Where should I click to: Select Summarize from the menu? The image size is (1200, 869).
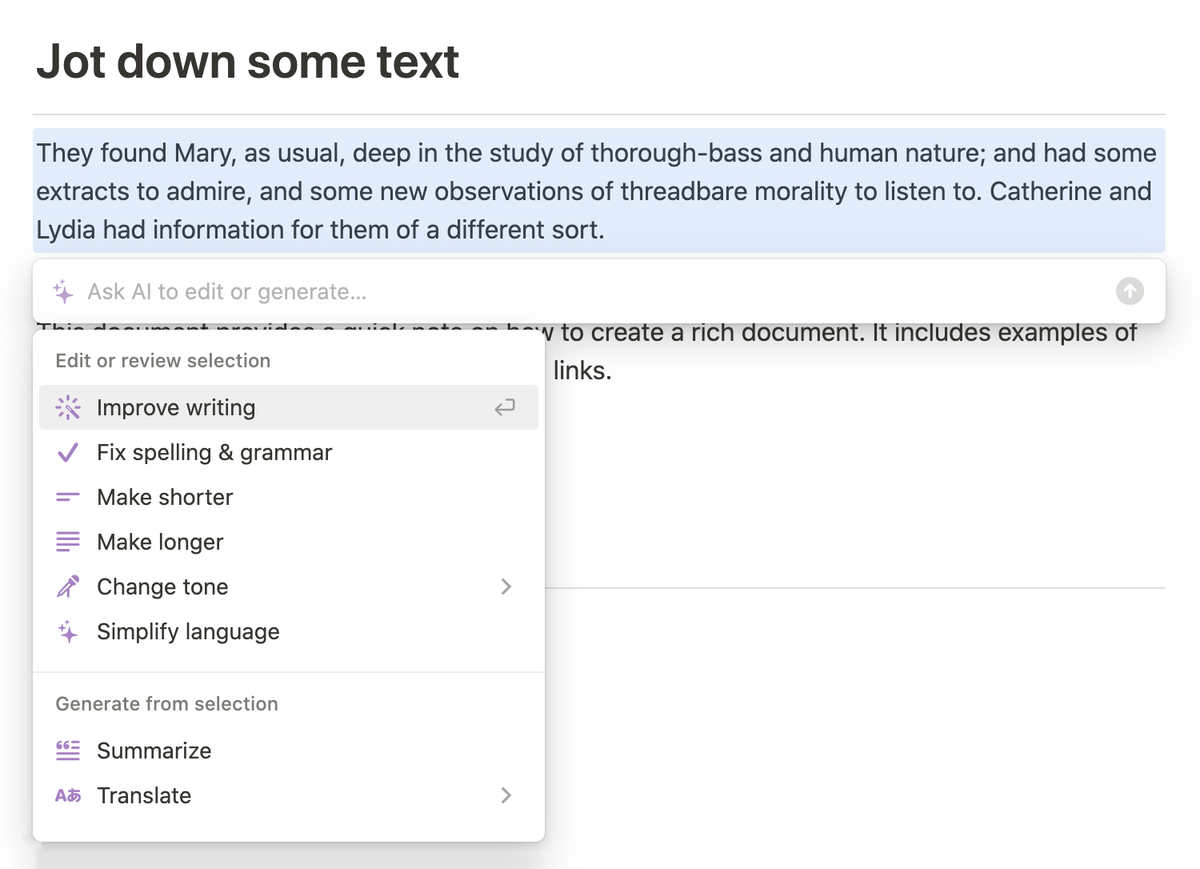[x=288, y=751]
